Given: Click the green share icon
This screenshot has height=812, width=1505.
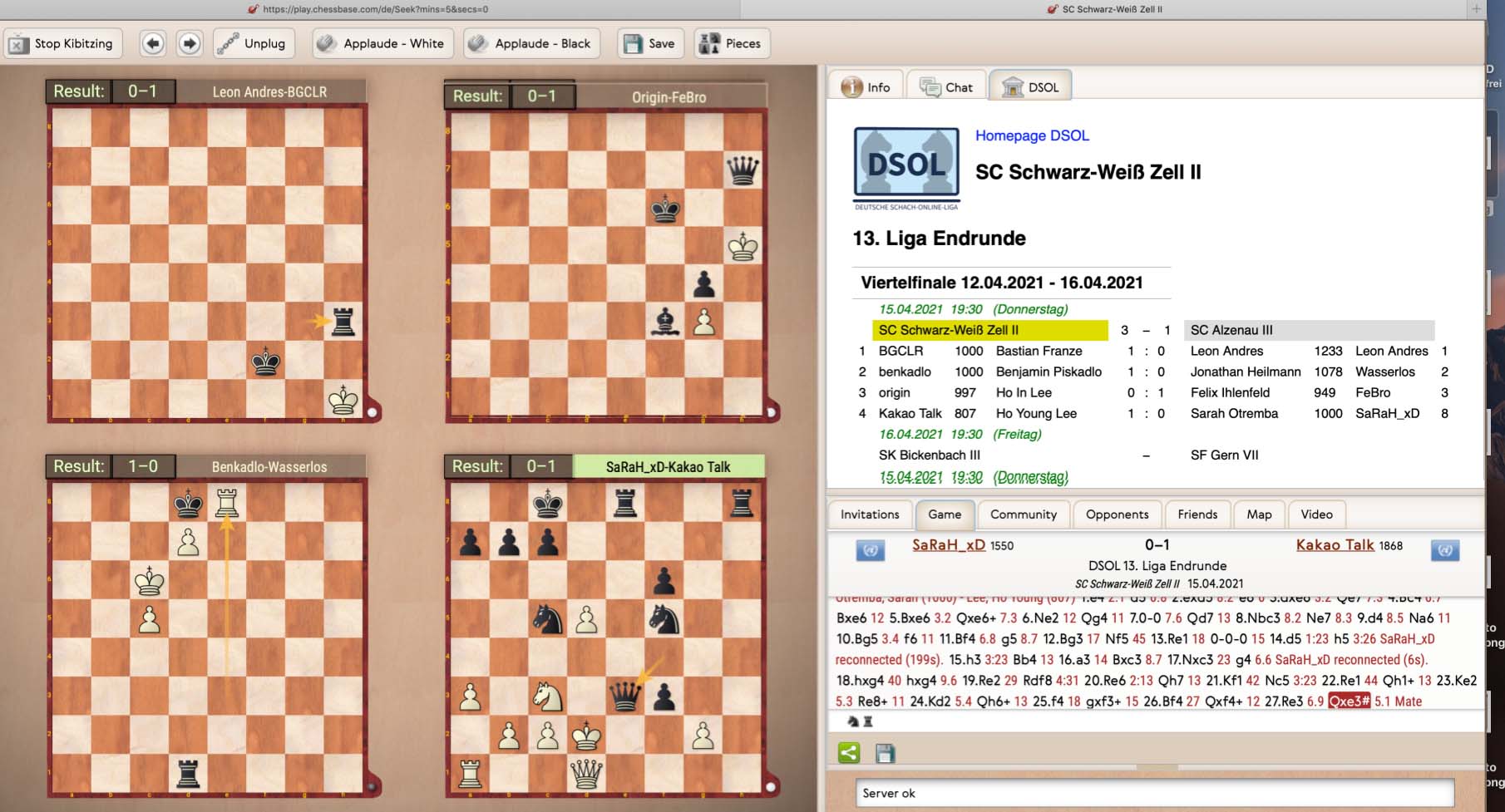Looking at the screenshot, I should [x=849, y=753].
